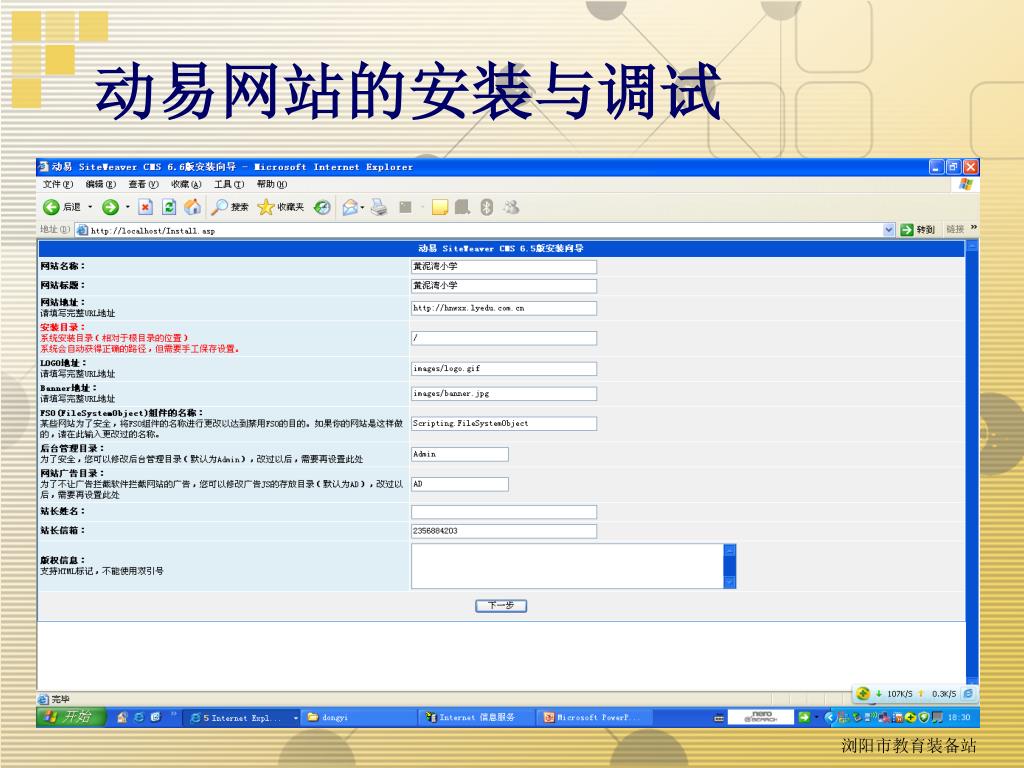Screen dimensions: 1024x768
Task: Open the Mail button dropdown arrow
Action: 362,208
